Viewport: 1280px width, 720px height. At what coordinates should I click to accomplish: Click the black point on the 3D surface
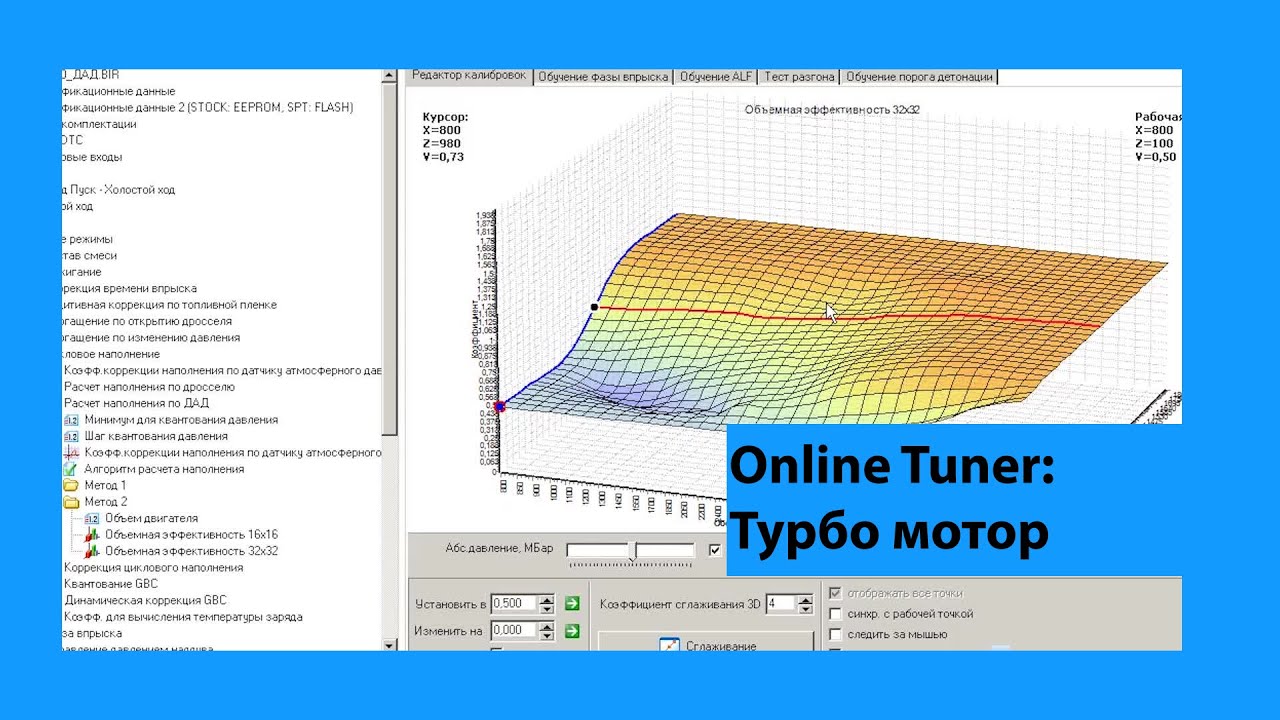(x=595, y=307)
